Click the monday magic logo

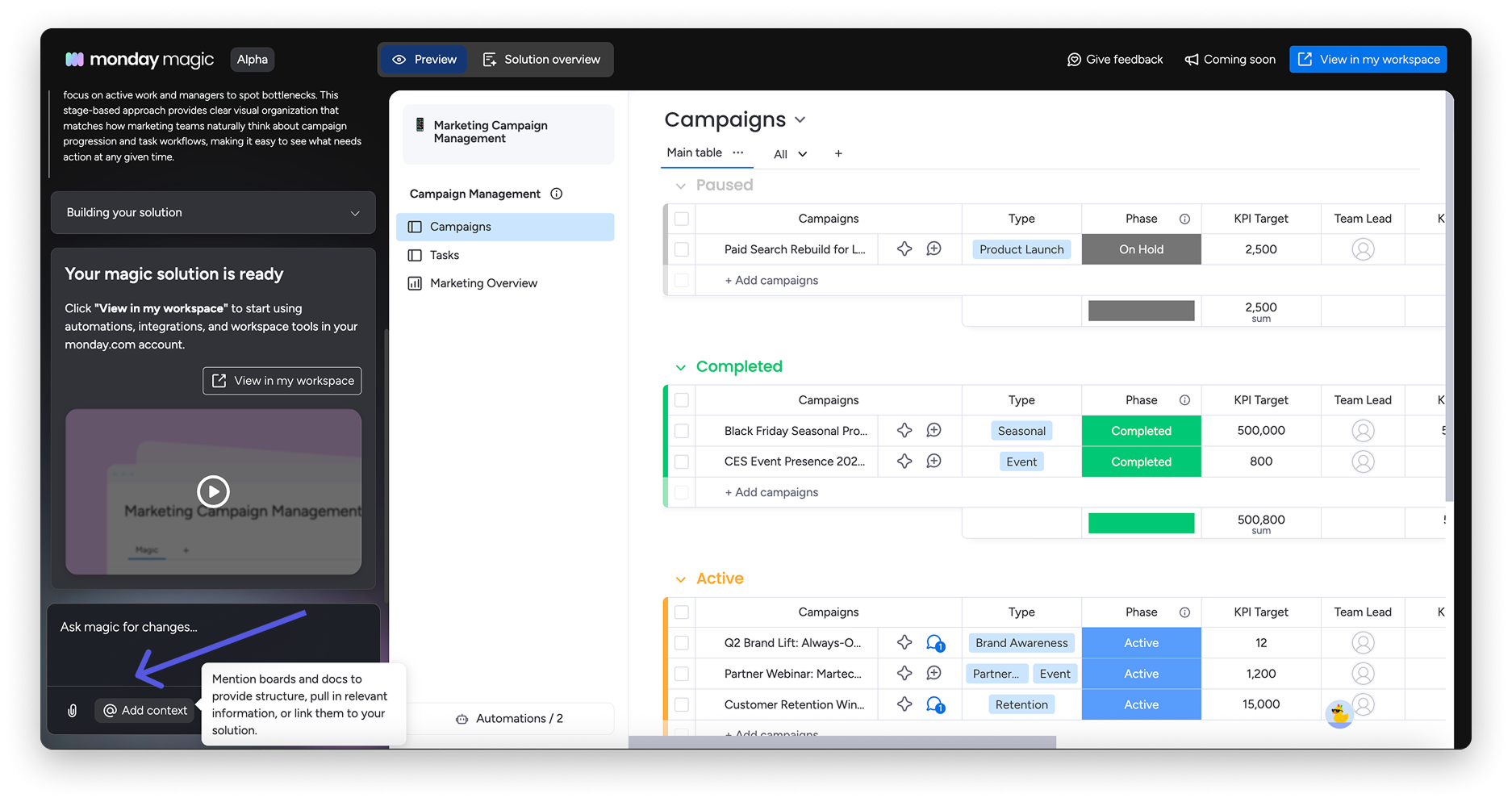(x=140, y=59)
